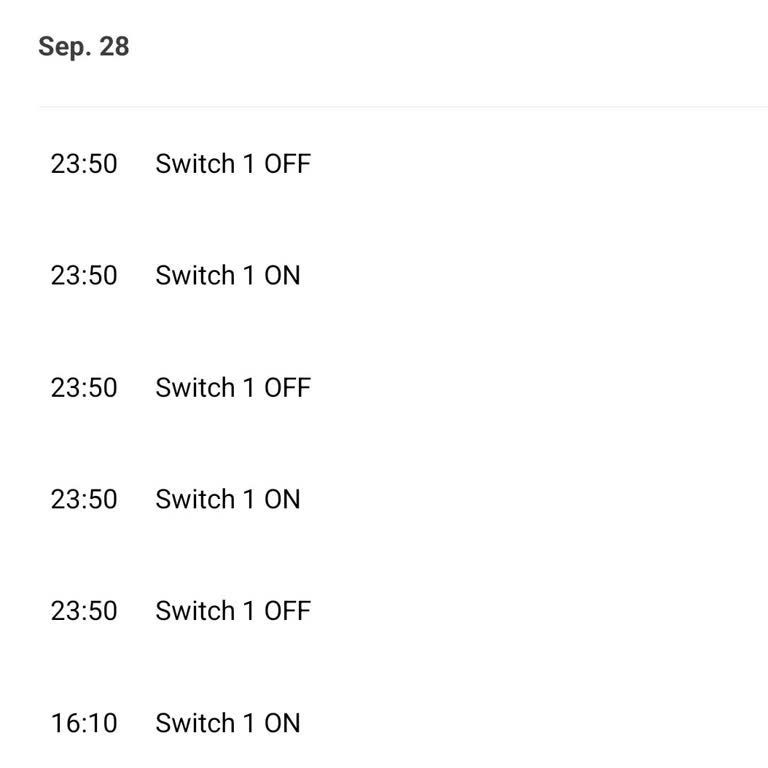The width and height of the screenshot is (768, 768).
Task: Select the 16:10 timestamp
Action: coord(84,723)
